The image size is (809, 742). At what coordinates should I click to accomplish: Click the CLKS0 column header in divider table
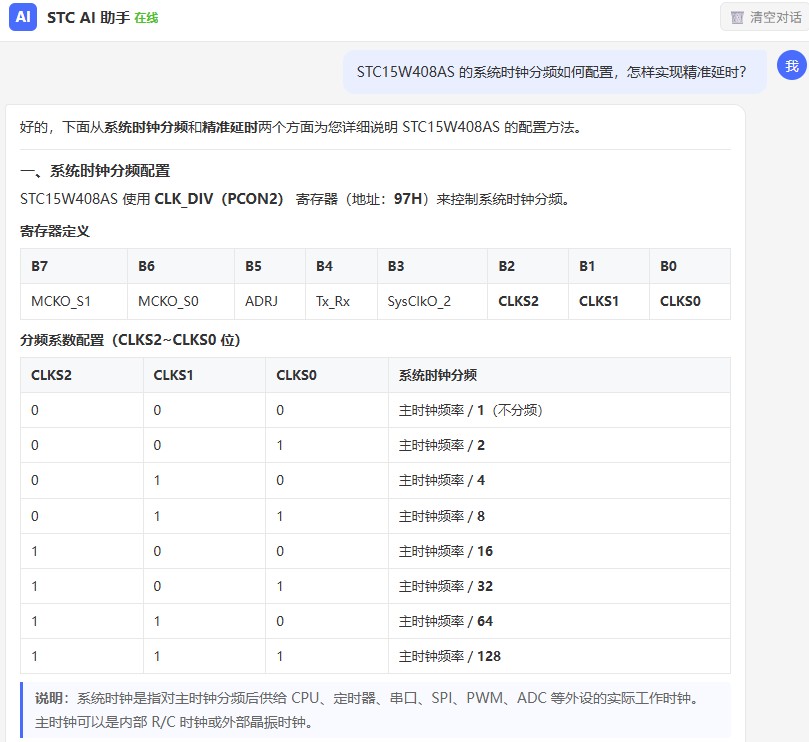click(x=327, y=375)
